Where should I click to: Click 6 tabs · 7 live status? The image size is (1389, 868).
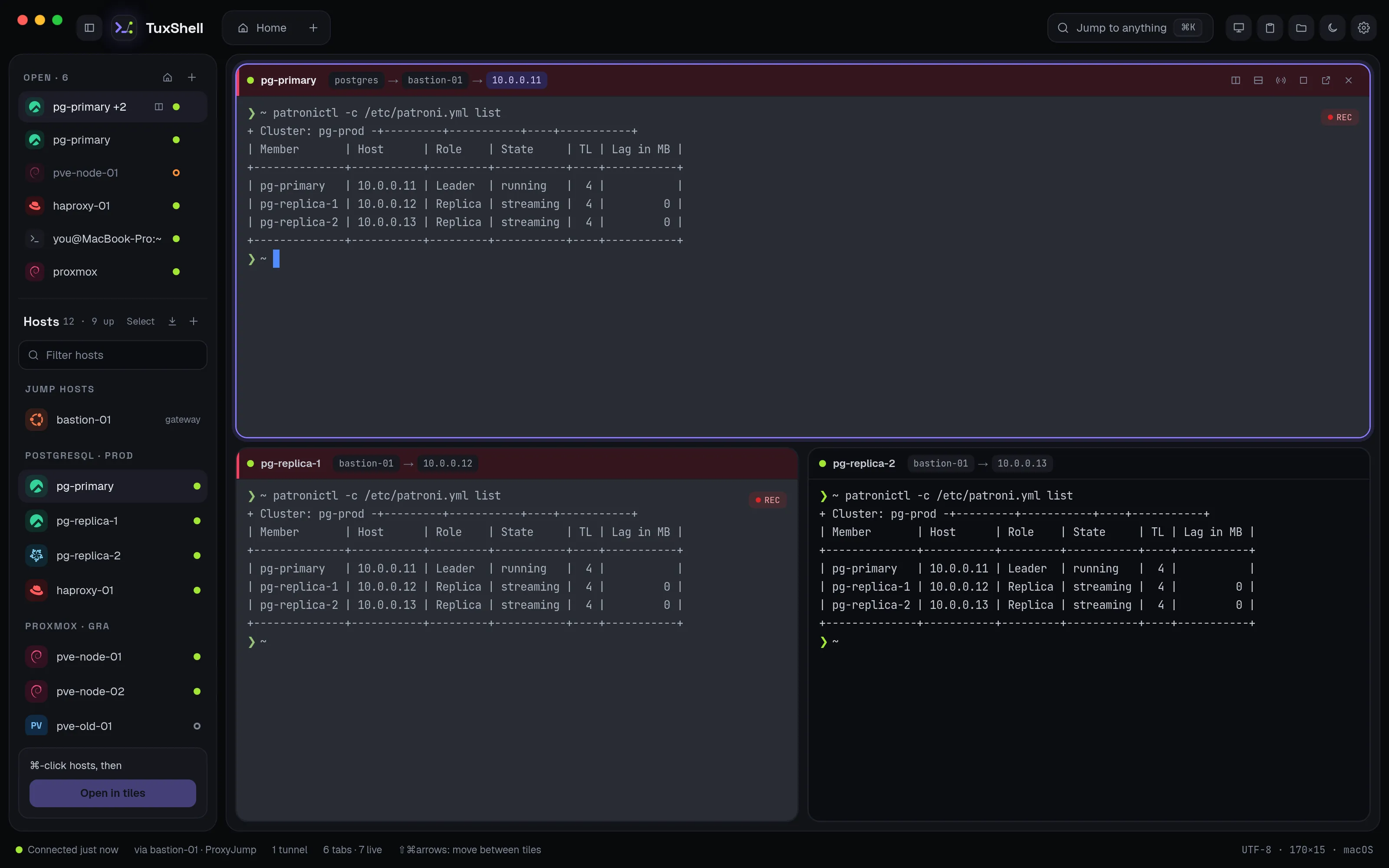(x=352, y=850)
